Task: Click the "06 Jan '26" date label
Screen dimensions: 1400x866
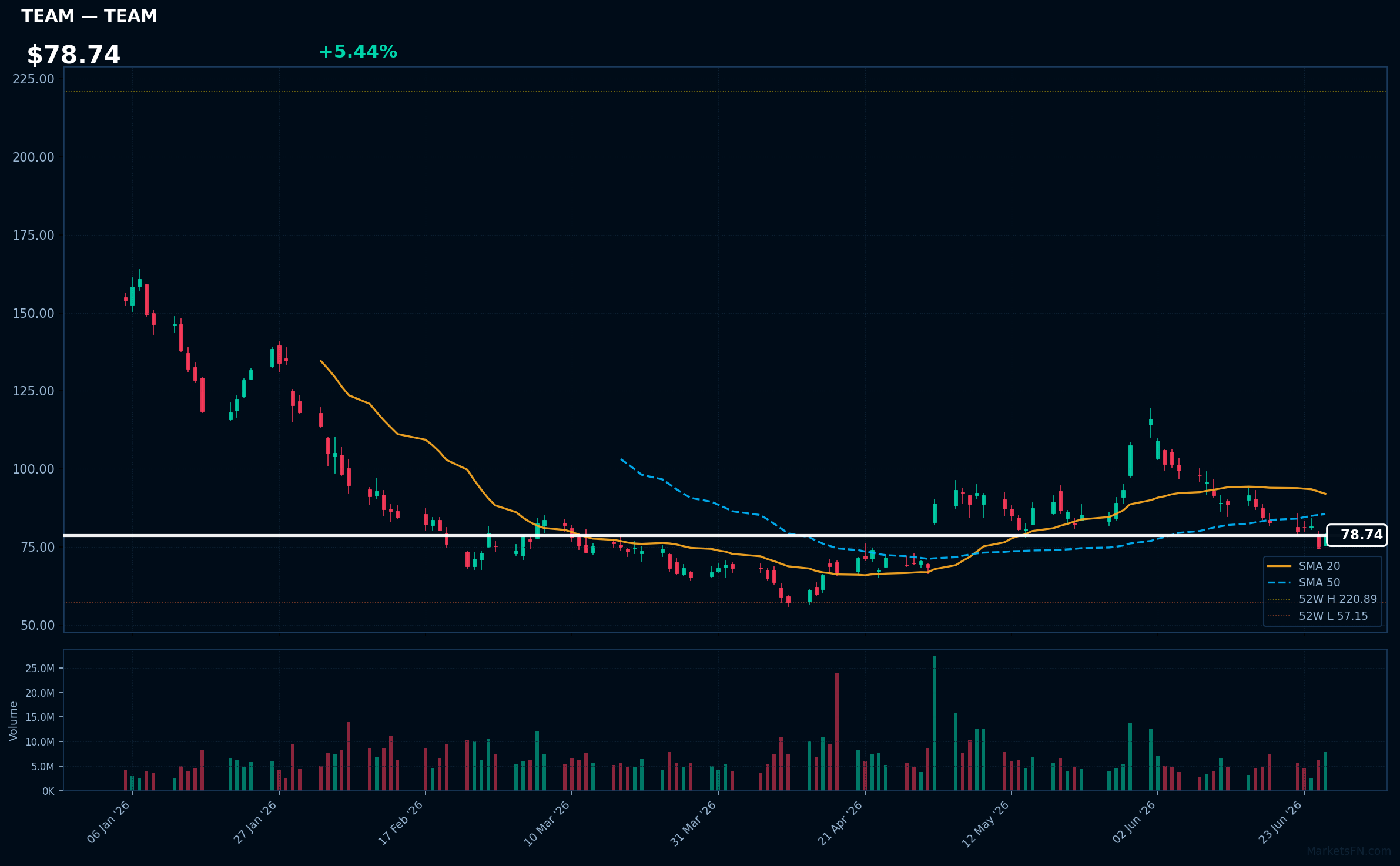Action: click(109, 822)
